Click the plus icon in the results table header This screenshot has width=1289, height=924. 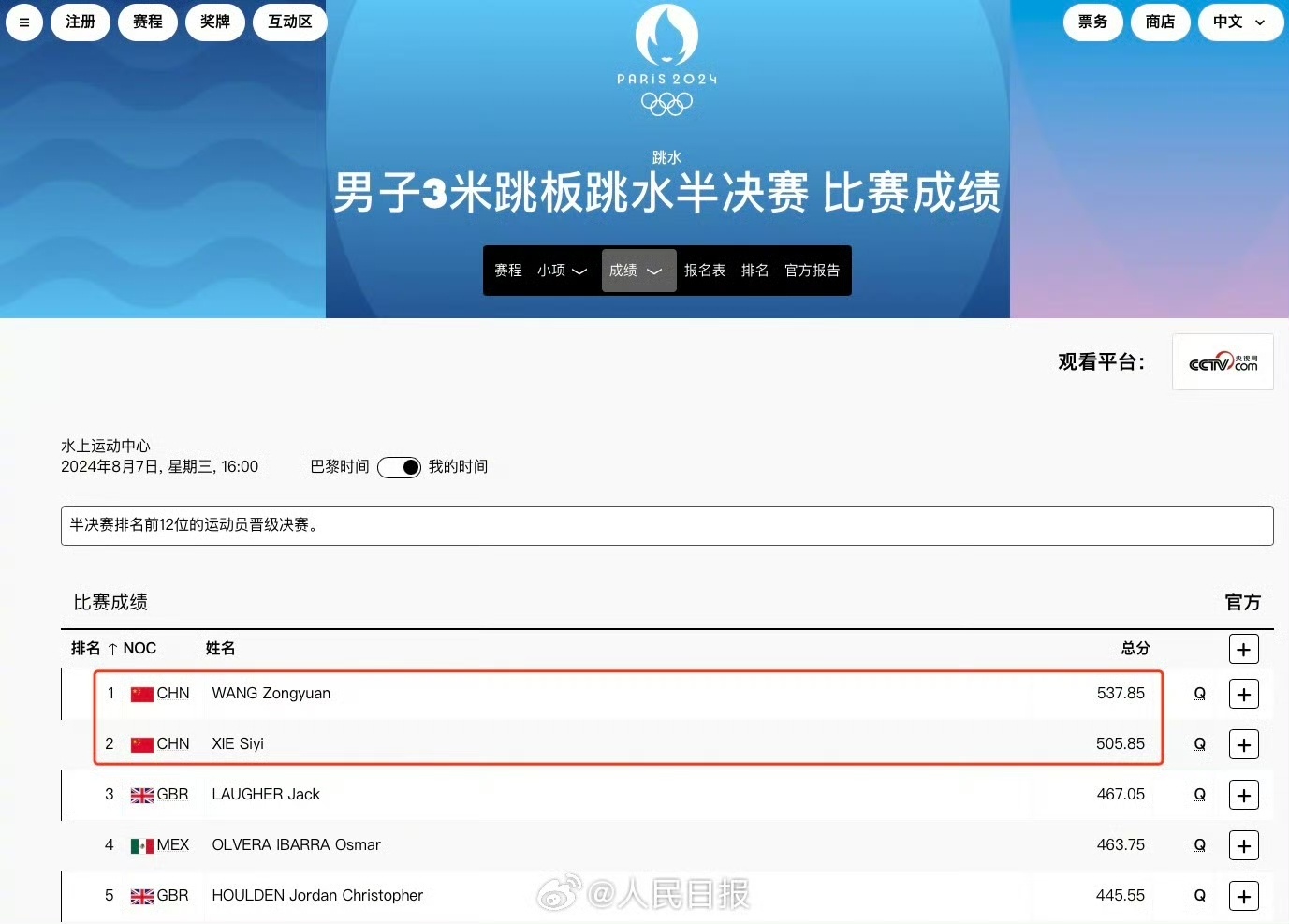[1243, 649]
